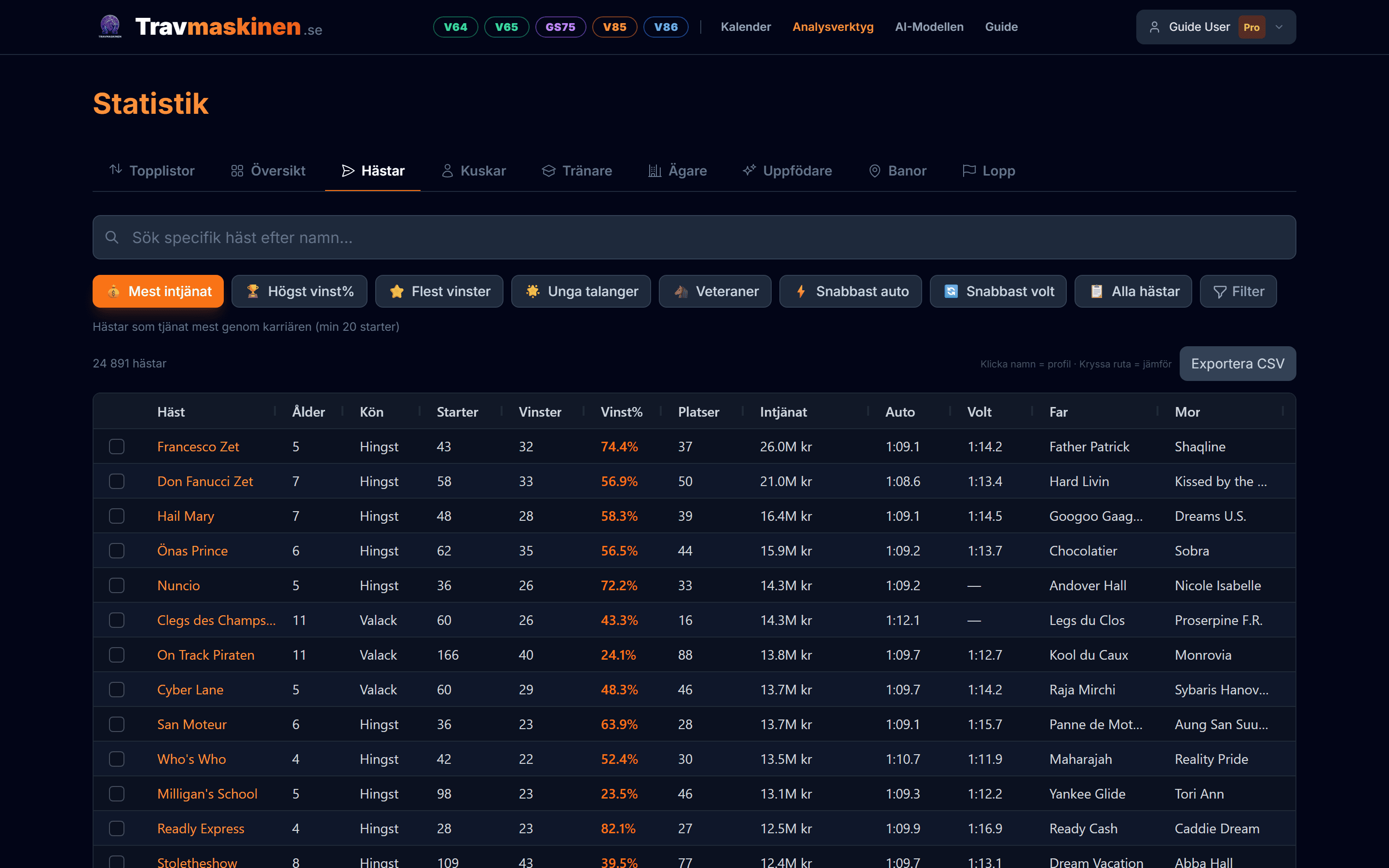Click the star icon on Flest vinster

coord(396,292)
